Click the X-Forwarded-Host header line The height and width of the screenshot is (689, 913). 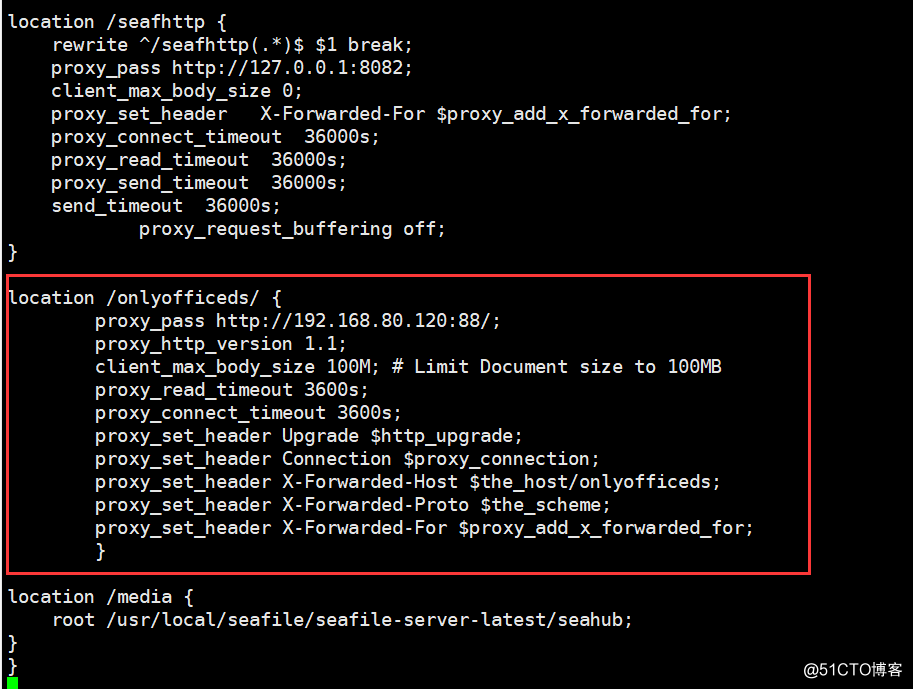click(x=408, y=482)
